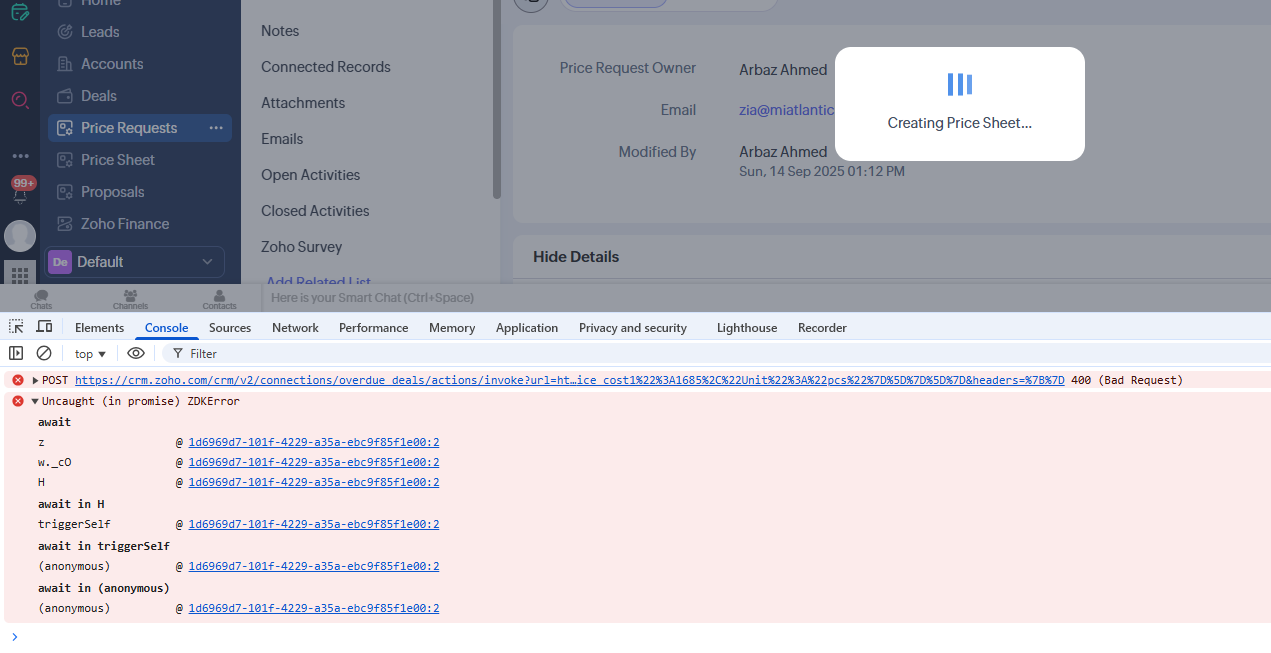Image resolution: width=1271 pixels, height=653 pixels.
Task: Clear the console with the ban icon
Action: tap(44, 353)
